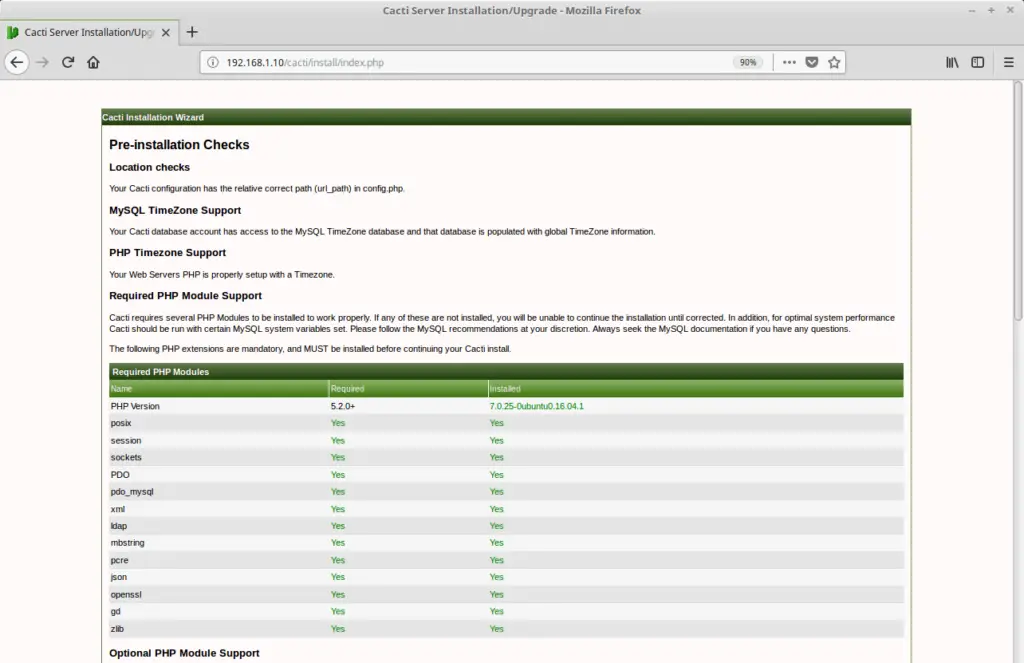
Task: Click the Cacti Installation Wizard title bar
Action: click(506, 117)
